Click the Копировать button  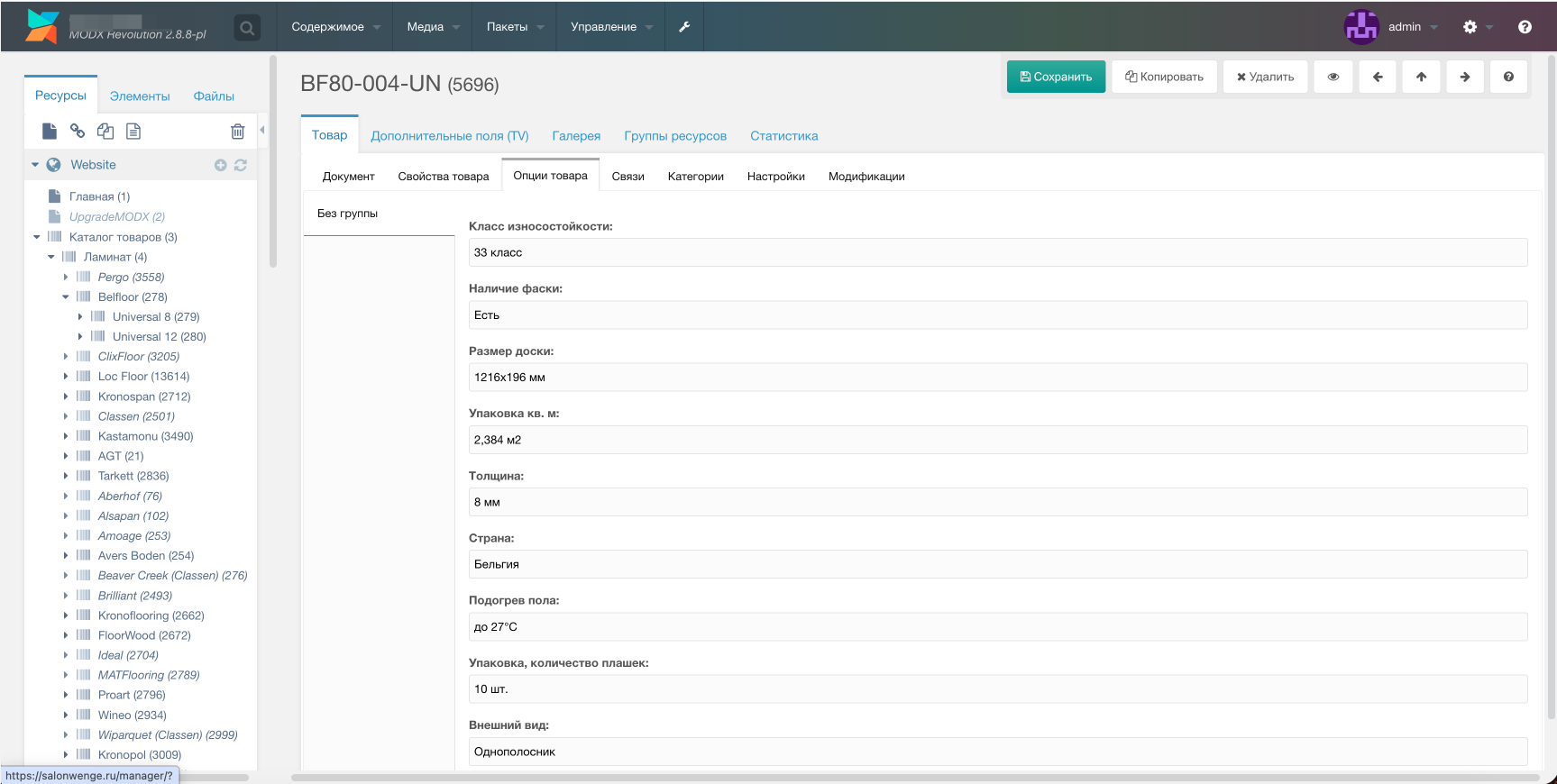[x=1164, y=77]
